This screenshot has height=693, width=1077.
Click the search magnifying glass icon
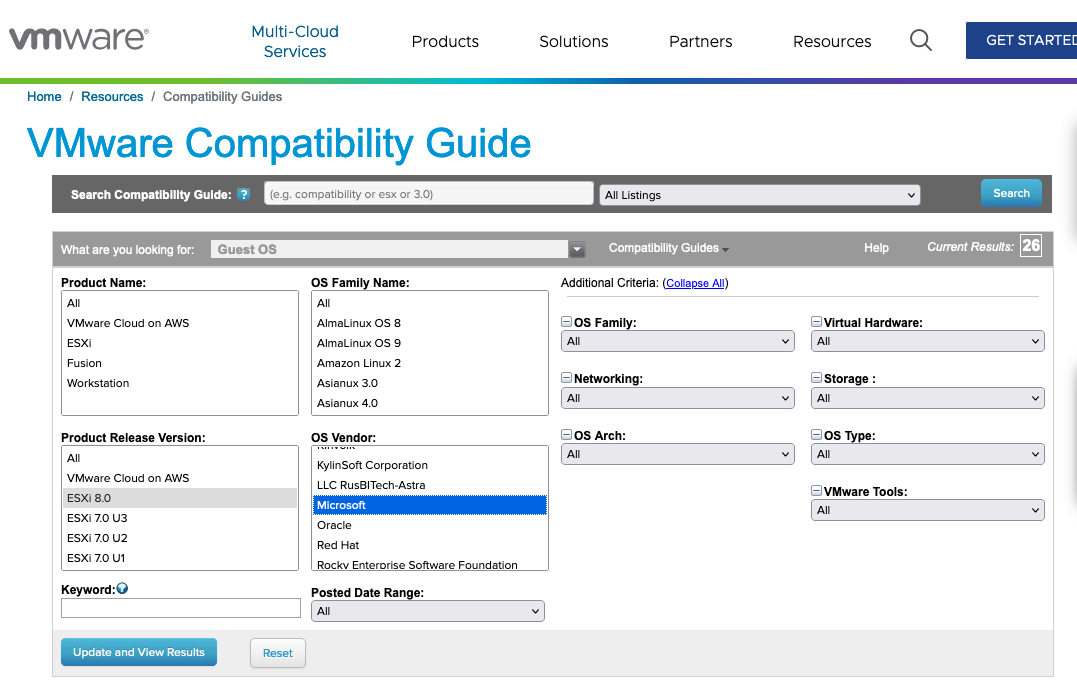920,41
